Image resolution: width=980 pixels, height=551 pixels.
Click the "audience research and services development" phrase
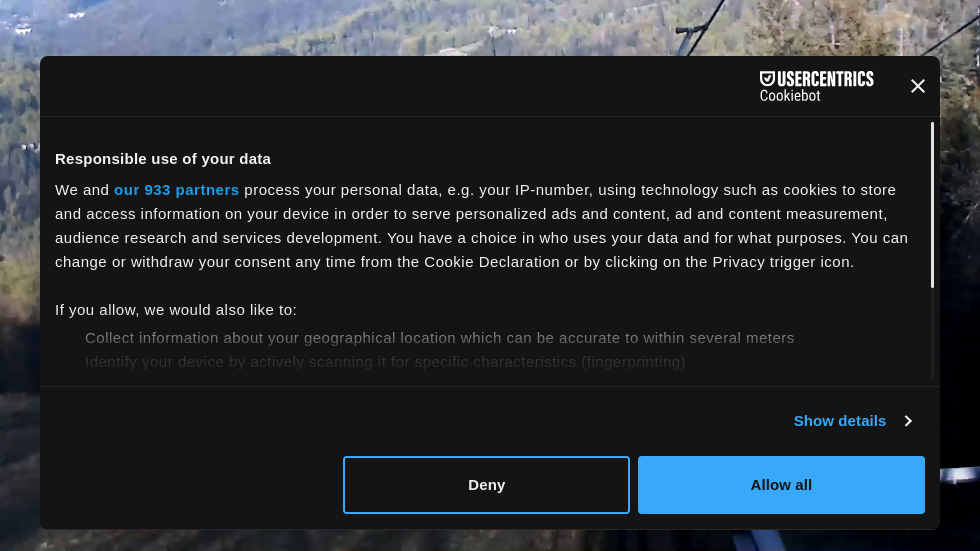pos(217,238)
